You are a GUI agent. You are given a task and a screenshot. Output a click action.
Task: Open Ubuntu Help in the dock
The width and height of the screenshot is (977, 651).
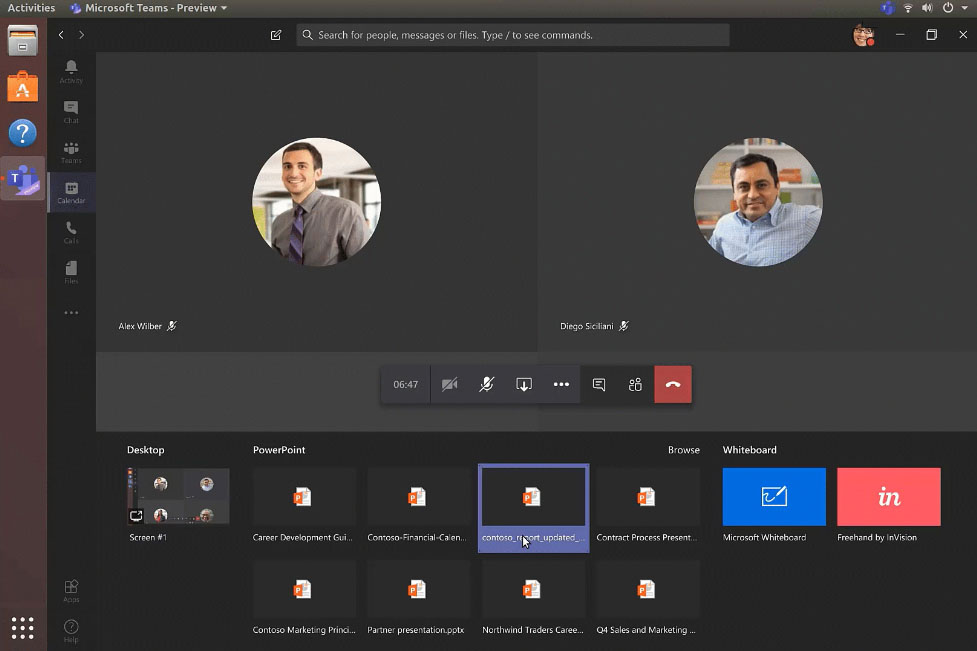(x=22, y=133)
